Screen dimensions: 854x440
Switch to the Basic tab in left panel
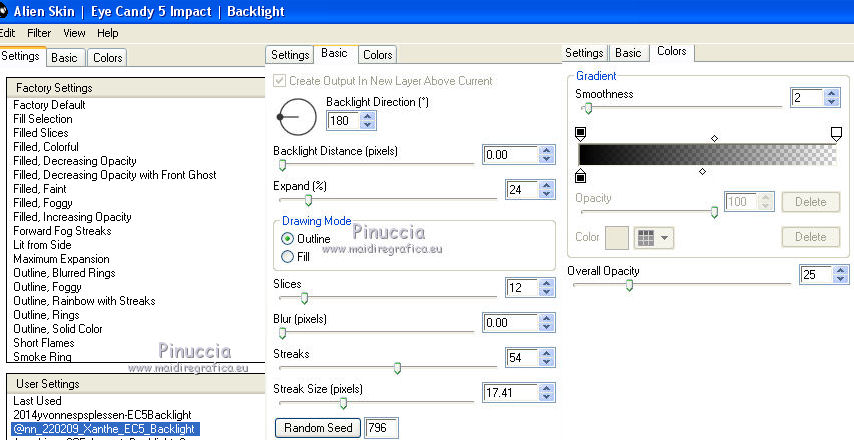point(64,58)
